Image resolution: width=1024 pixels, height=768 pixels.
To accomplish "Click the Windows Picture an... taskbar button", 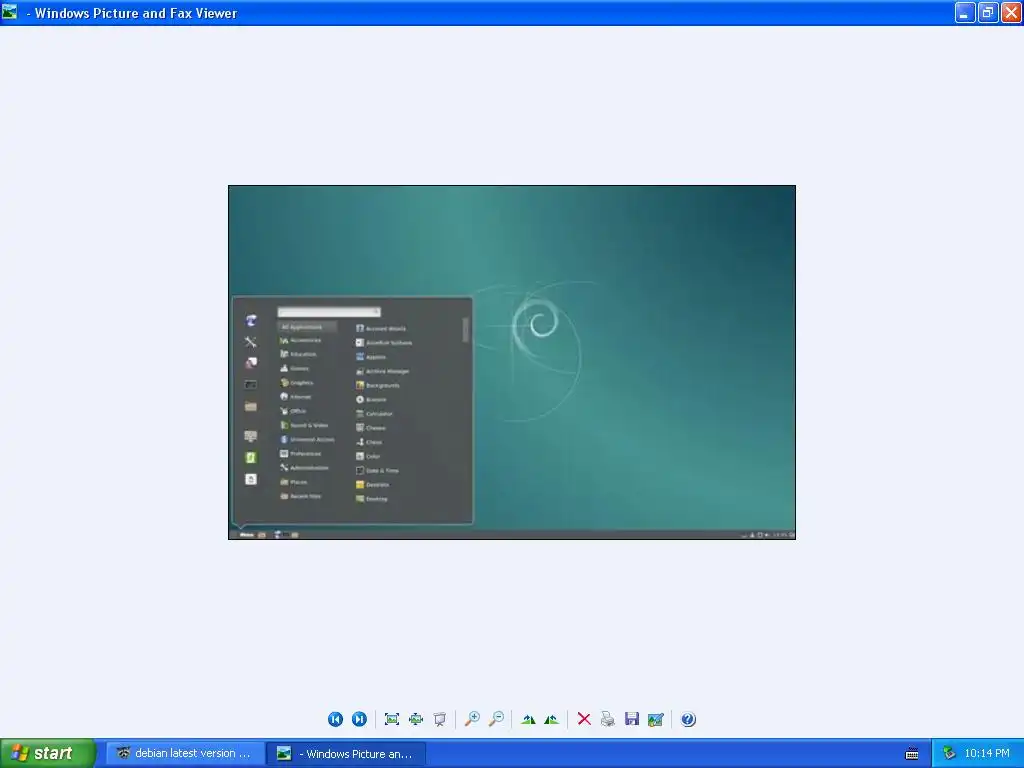I will click(x=346, y=754).
